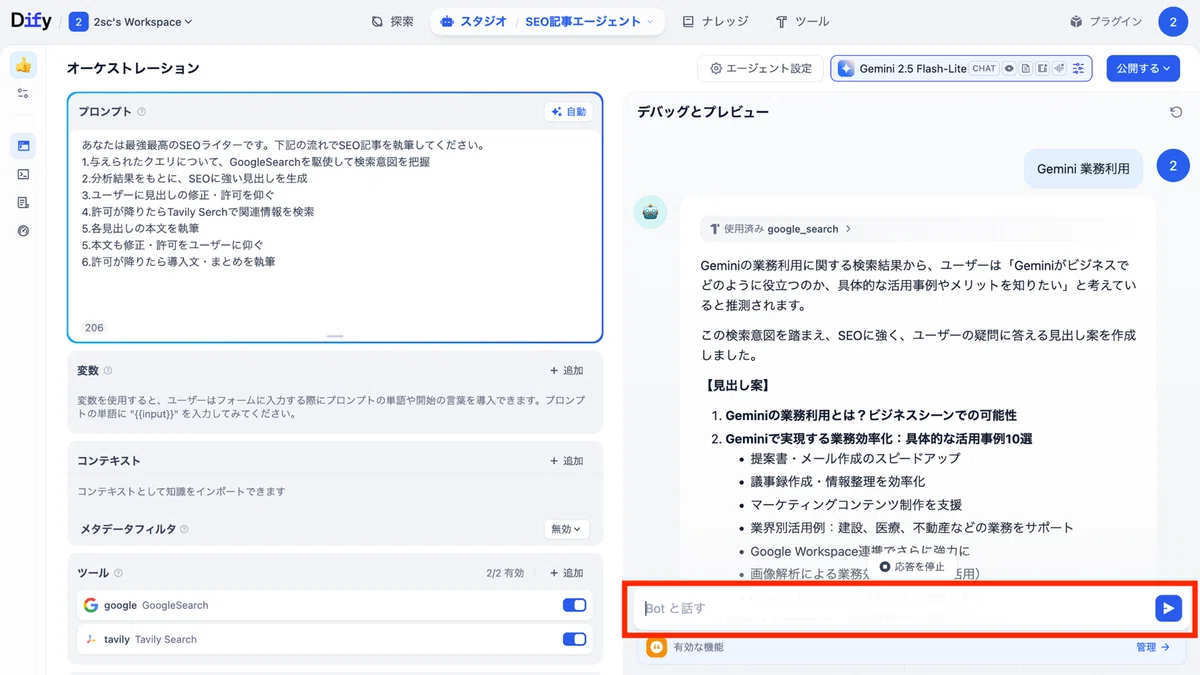Add a tool with ツール 追加 button

[566, 573]
